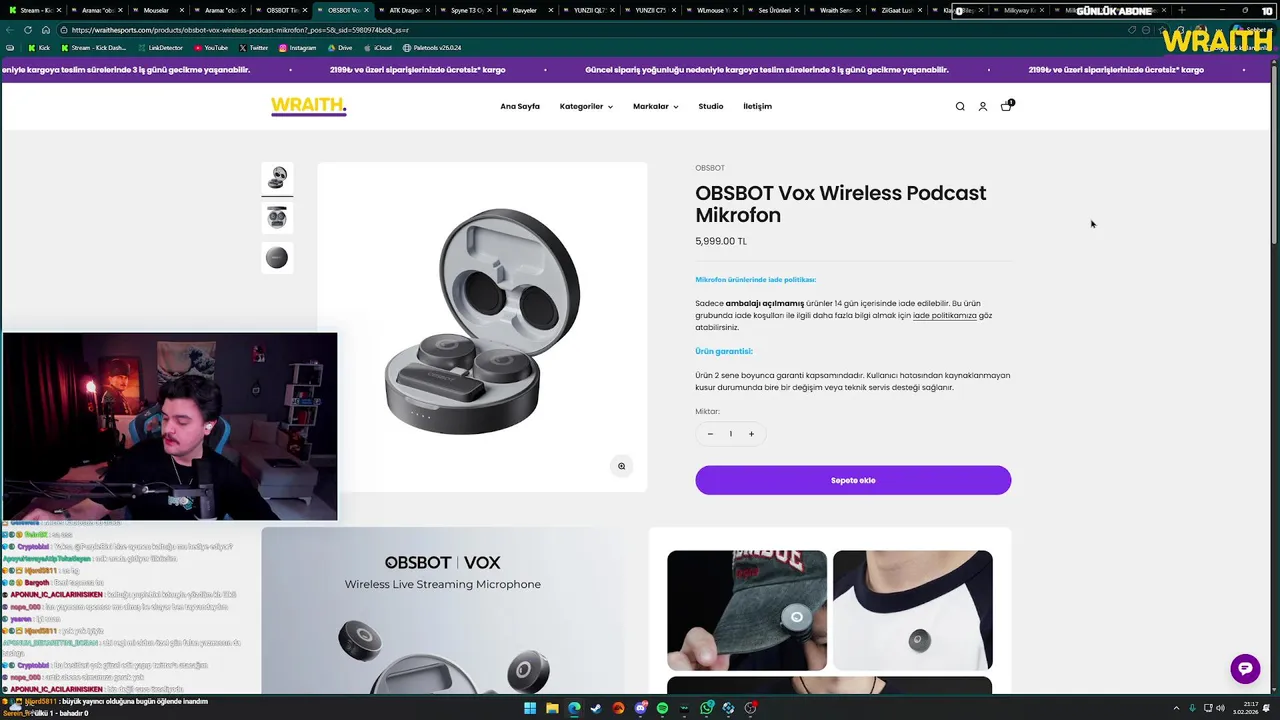Open the iCloud bookmark

tap(377, 48)
